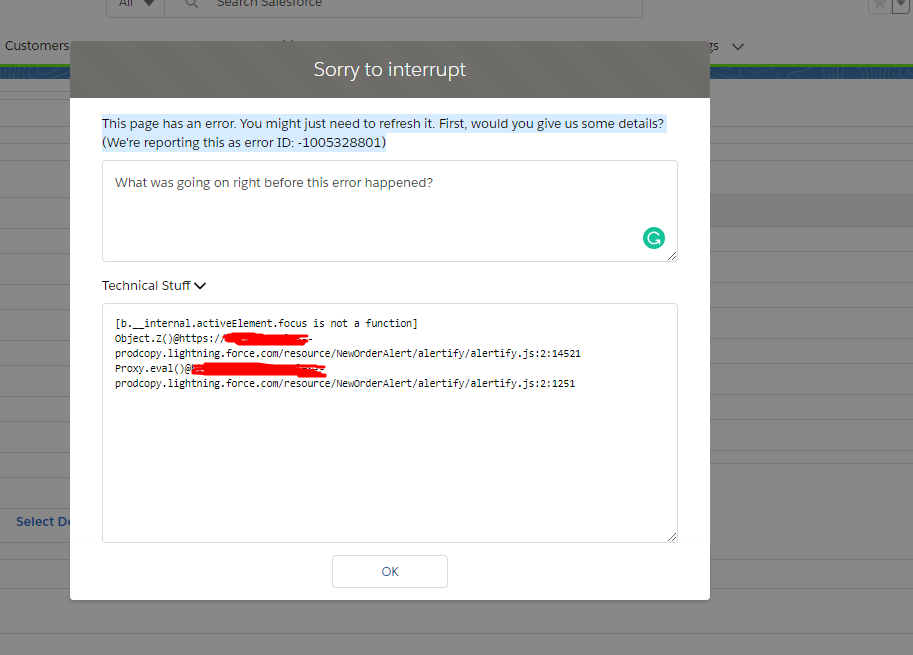Collapse the Technical Stuff section

200,285
